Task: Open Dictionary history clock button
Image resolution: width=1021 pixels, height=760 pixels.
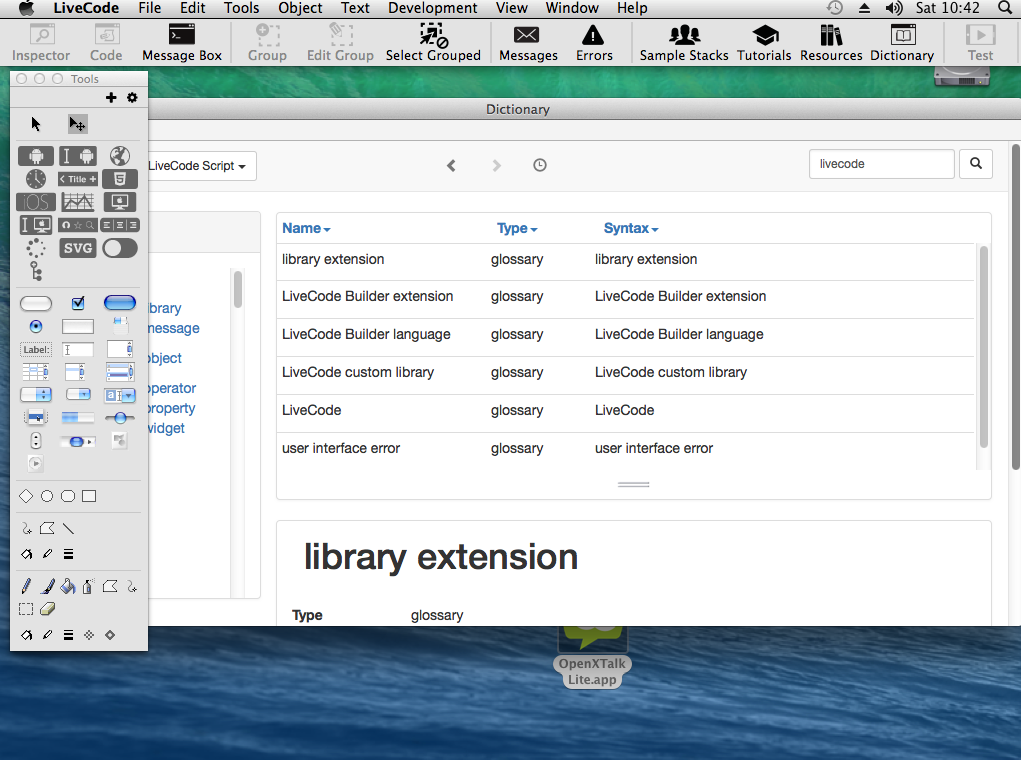Action: (540, 165)
